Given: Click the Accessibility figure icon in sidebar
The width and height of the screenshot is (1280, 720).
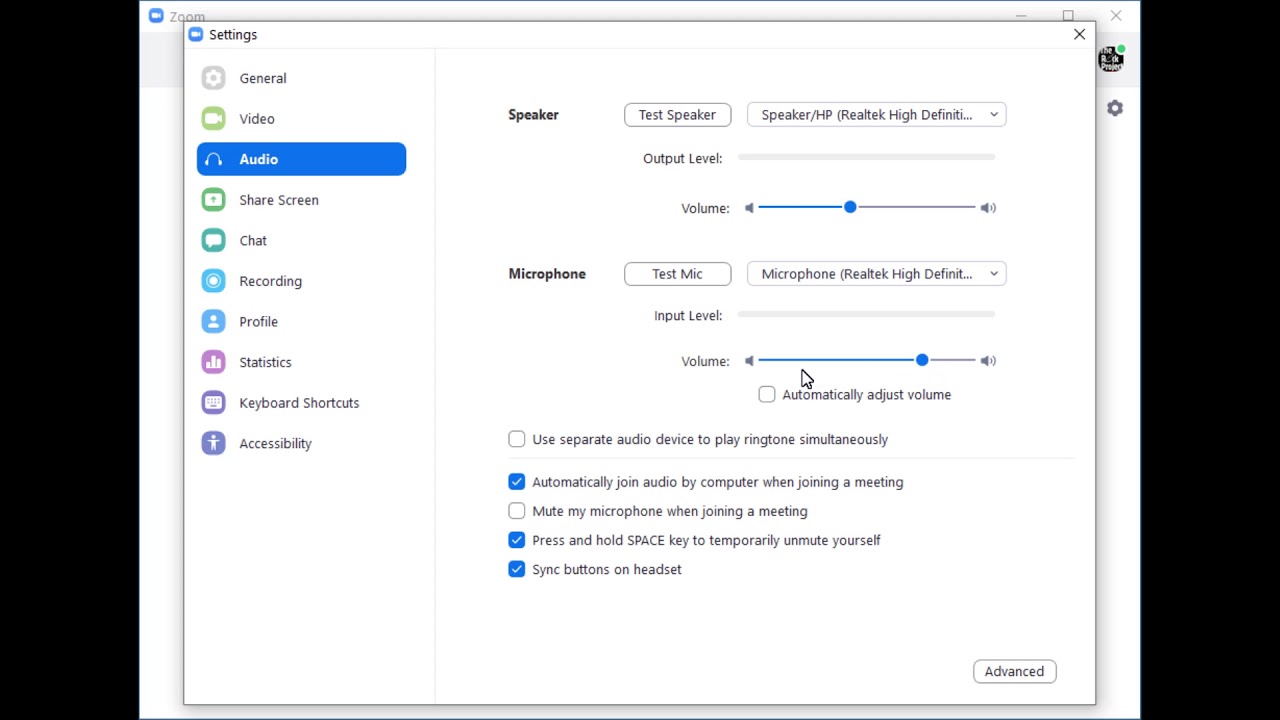Looking at the screenshot, I should [x=213, y=443].
